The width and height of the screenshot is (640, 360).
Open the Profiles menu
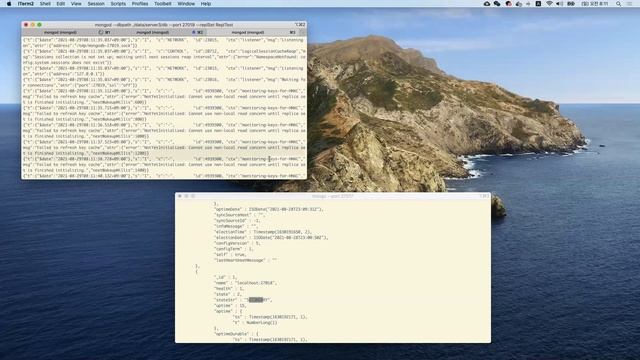pyautogui.click(x=140, y=4)
